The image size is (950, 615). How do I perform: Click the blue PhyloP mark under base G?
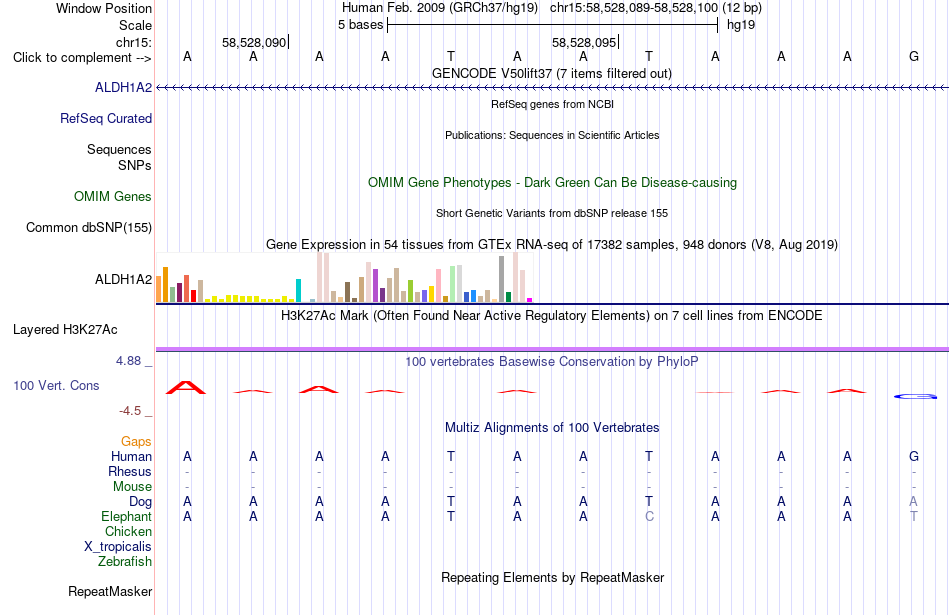click(x=915, y=396)
